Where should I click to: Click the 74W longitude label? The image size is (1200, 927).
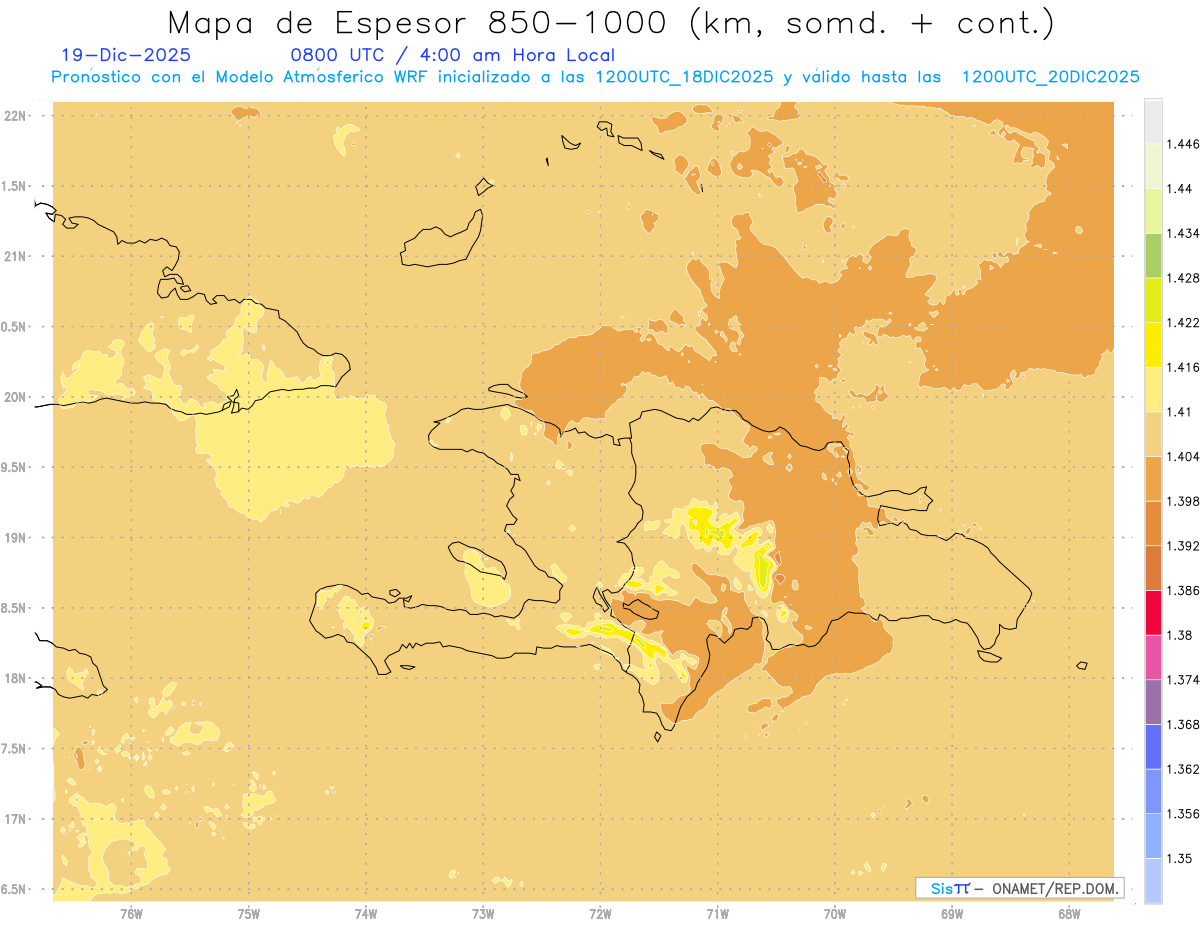click(365, 914)
